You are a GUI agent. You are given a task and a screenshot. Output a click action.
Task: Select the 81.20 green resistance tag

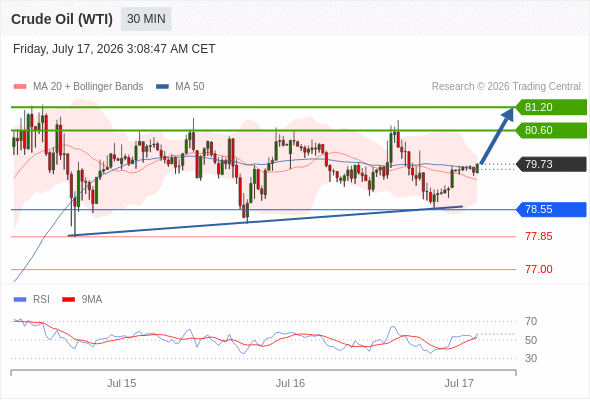[x=551, y=107]
